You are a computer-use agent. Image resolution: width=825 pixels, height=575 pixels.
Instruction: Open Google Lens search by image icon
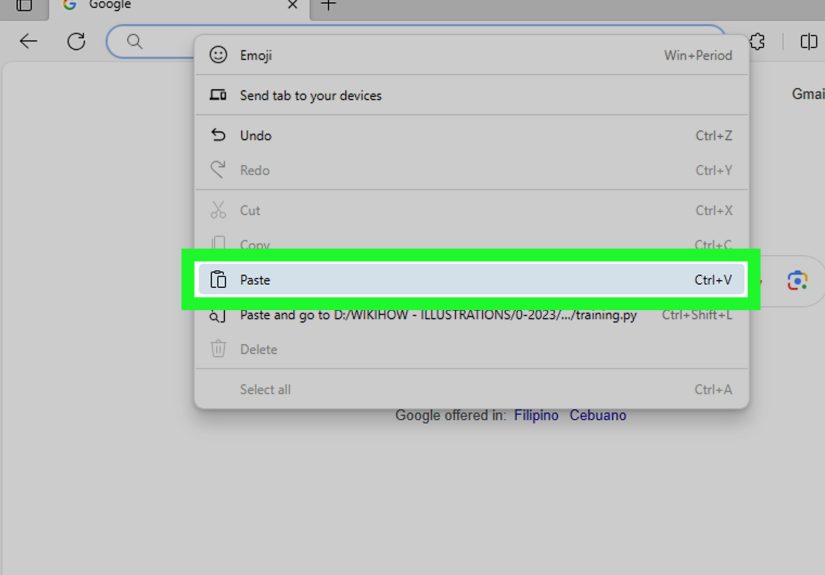(x=797, y=280)
